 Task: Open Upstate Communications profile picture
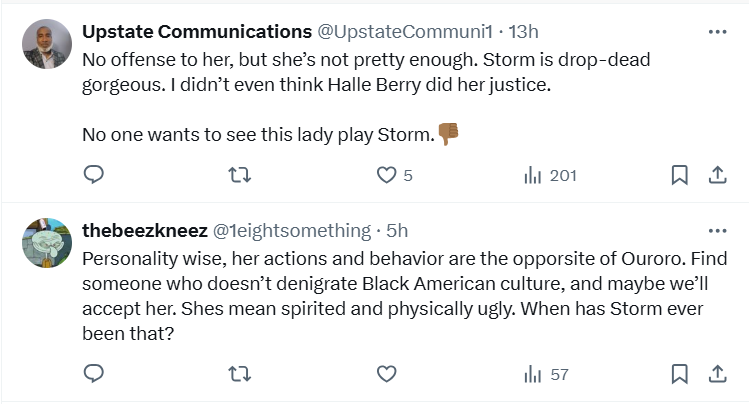tap(47, 44)
